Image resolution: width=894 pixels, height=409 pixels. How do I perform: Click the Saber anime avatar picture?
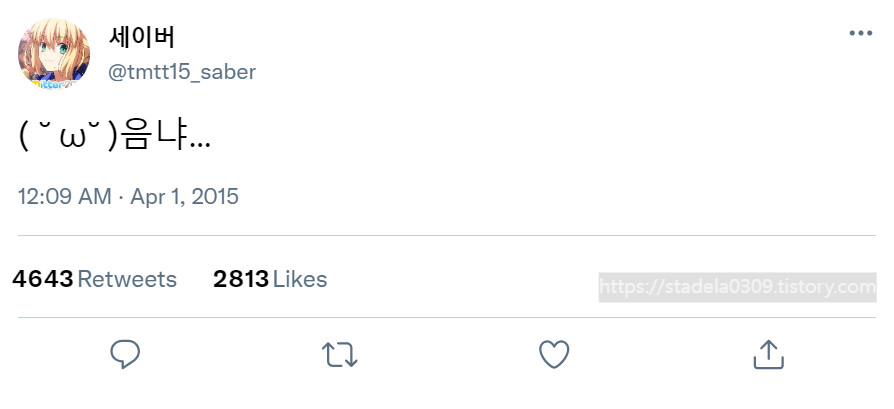[x=54, y=54]
